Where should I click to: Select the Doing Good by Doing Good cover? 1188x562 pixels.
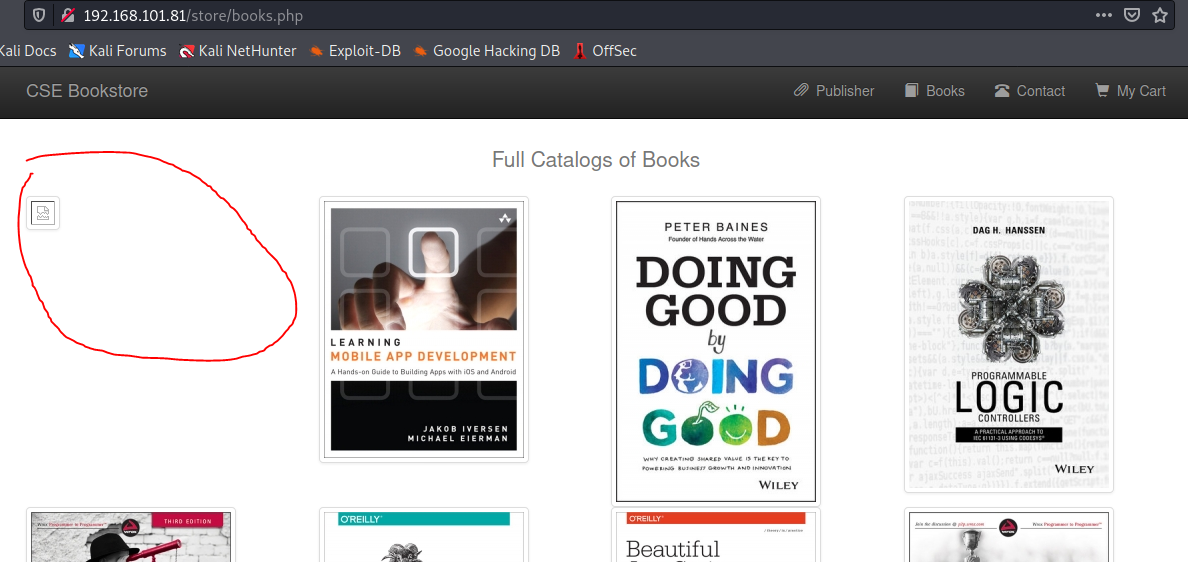[x=716, y=351]
